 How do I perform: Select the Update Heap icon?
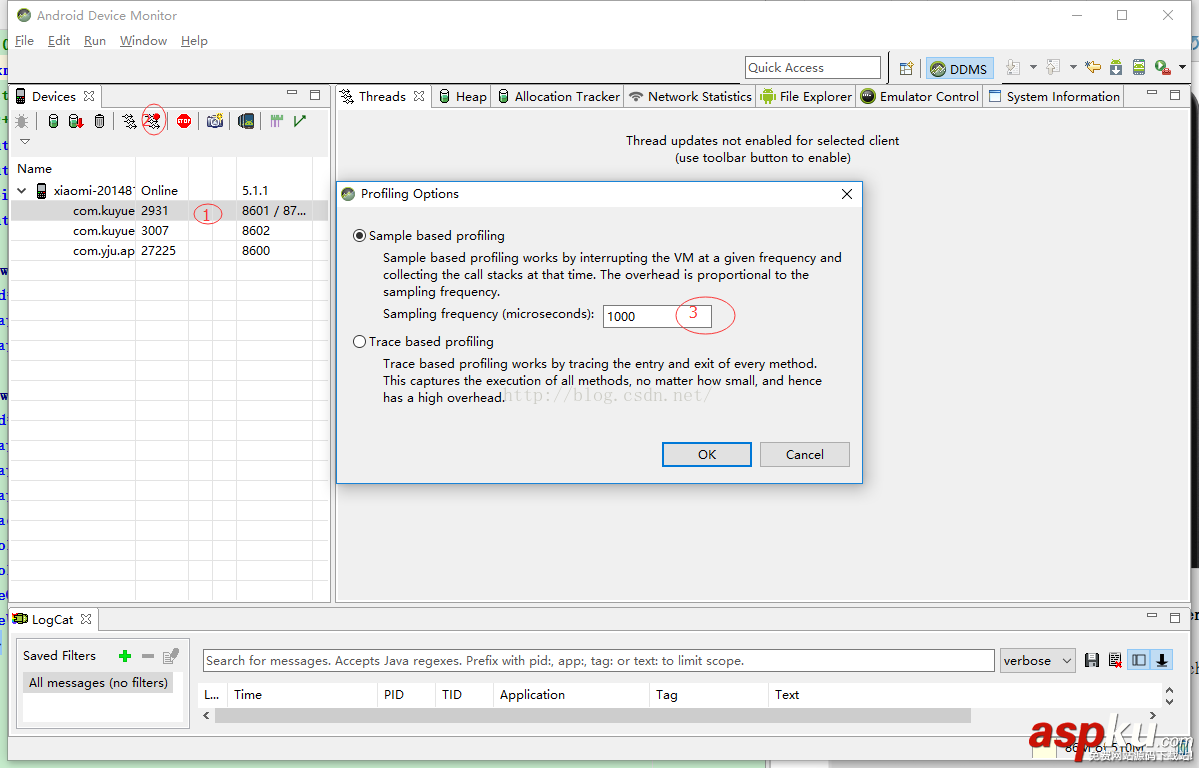[x=53, y=120]
